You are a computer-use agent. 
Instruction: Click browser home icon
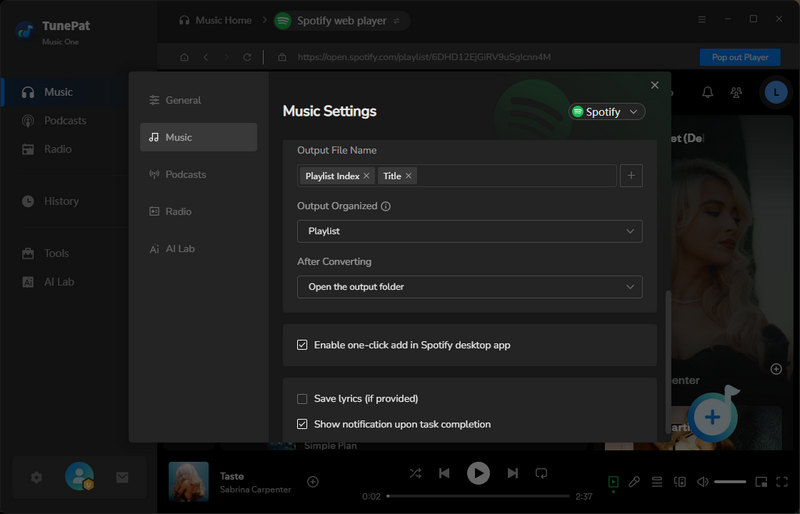[x=184, y=57]
